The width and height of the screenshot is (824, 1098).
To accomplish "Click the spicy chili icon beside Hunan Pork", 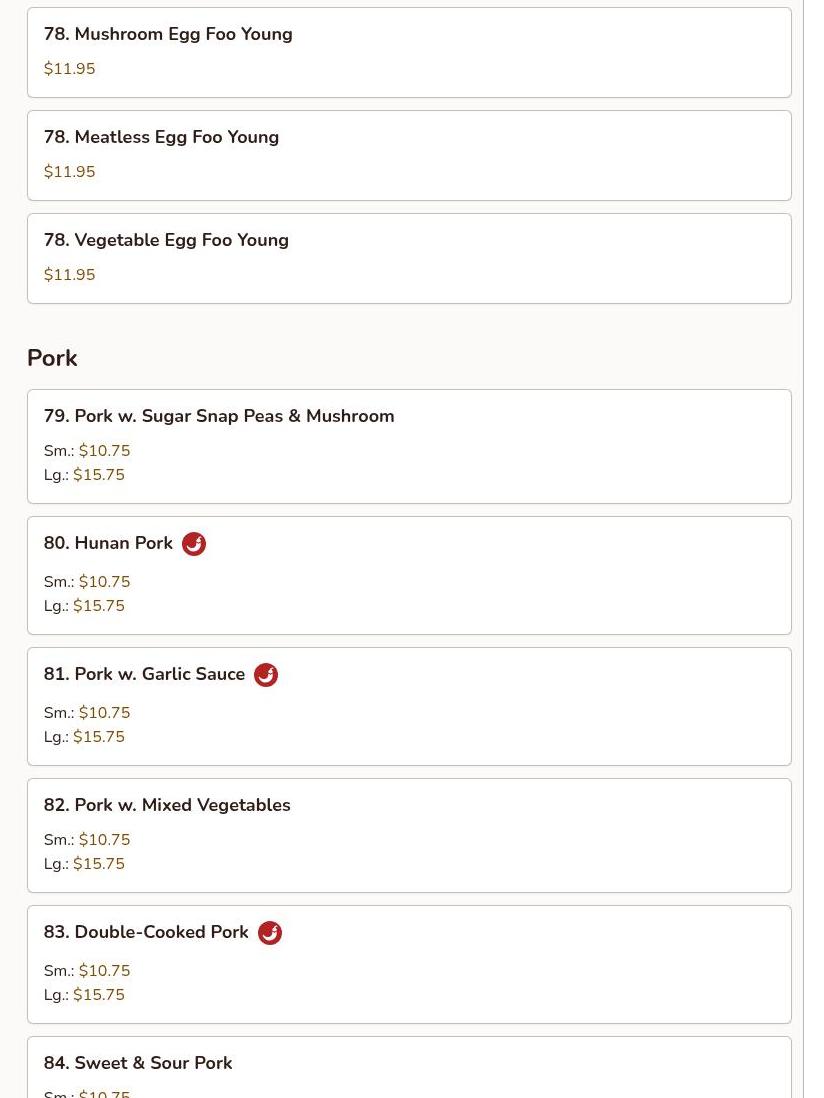I will point(194,544).
